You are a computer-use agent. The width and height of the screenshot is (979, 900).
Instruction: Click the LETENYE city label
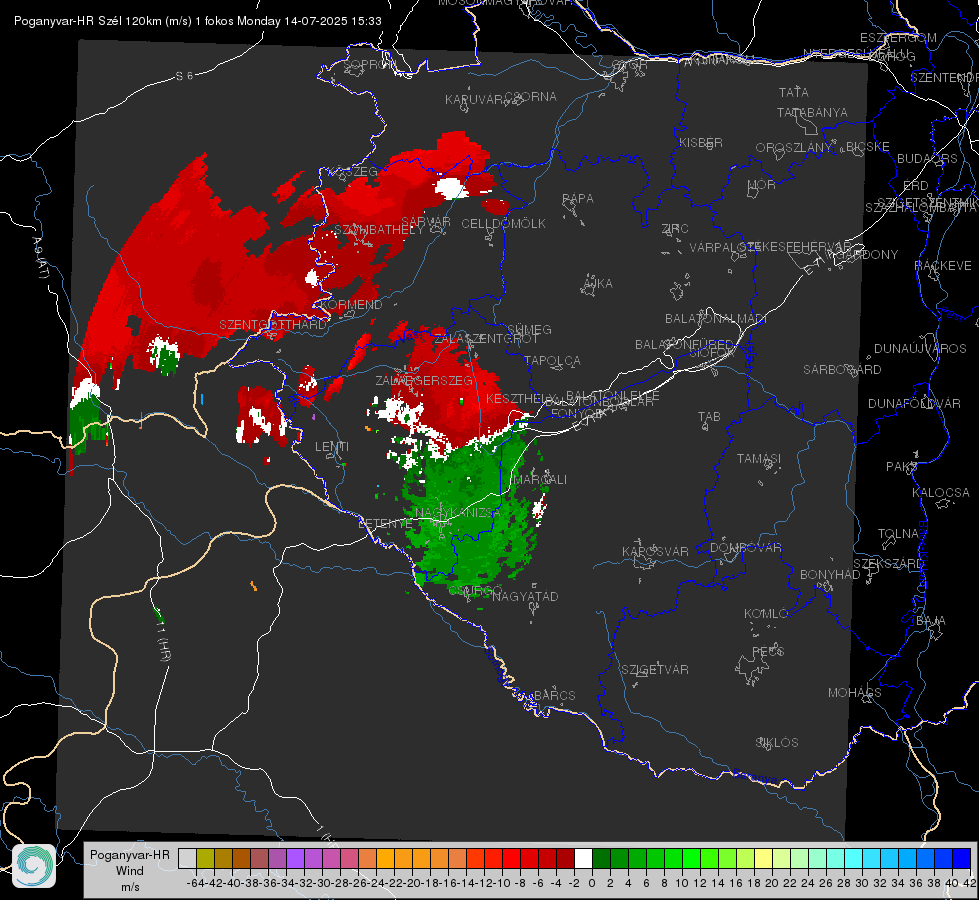pyautogui.click(x=385, y=523)
